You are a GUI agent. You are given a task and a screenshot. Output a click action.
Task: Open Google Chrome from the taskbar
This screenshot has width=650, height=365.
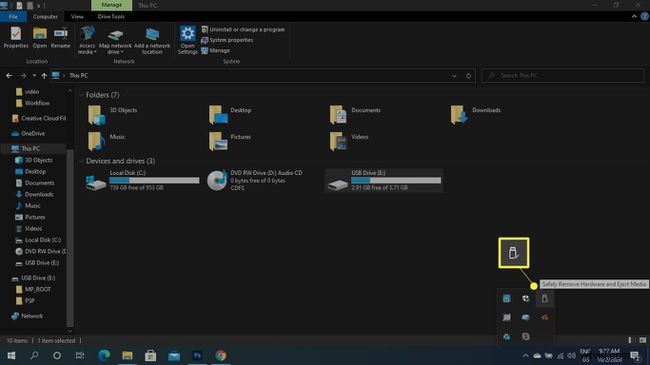click(x=221, y=355)
